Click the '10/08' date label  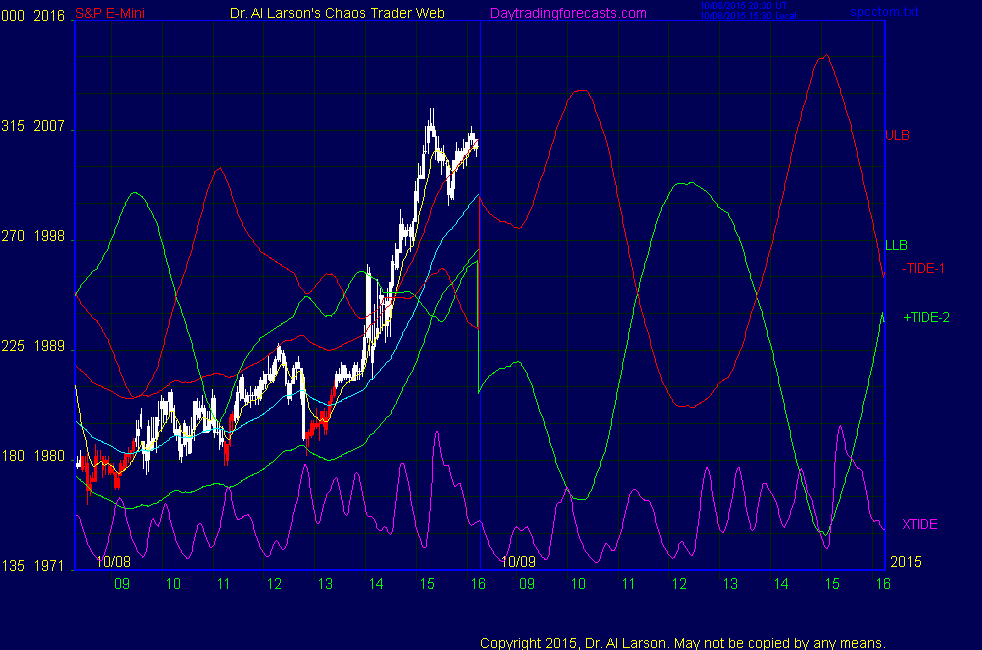(113, 561)
